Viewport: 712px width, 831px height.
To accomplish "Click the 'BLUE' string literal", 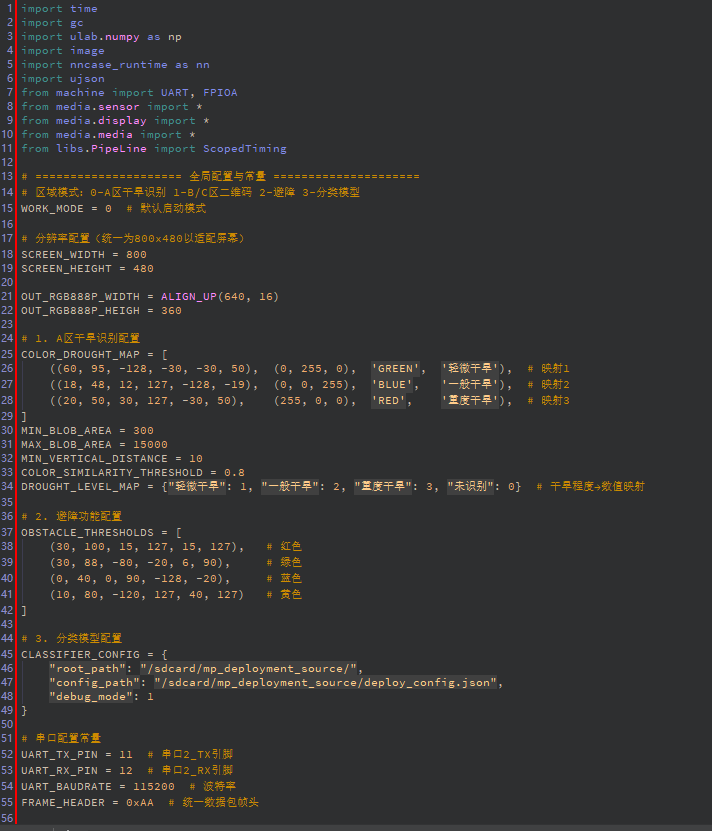I will tap(393, 384).
